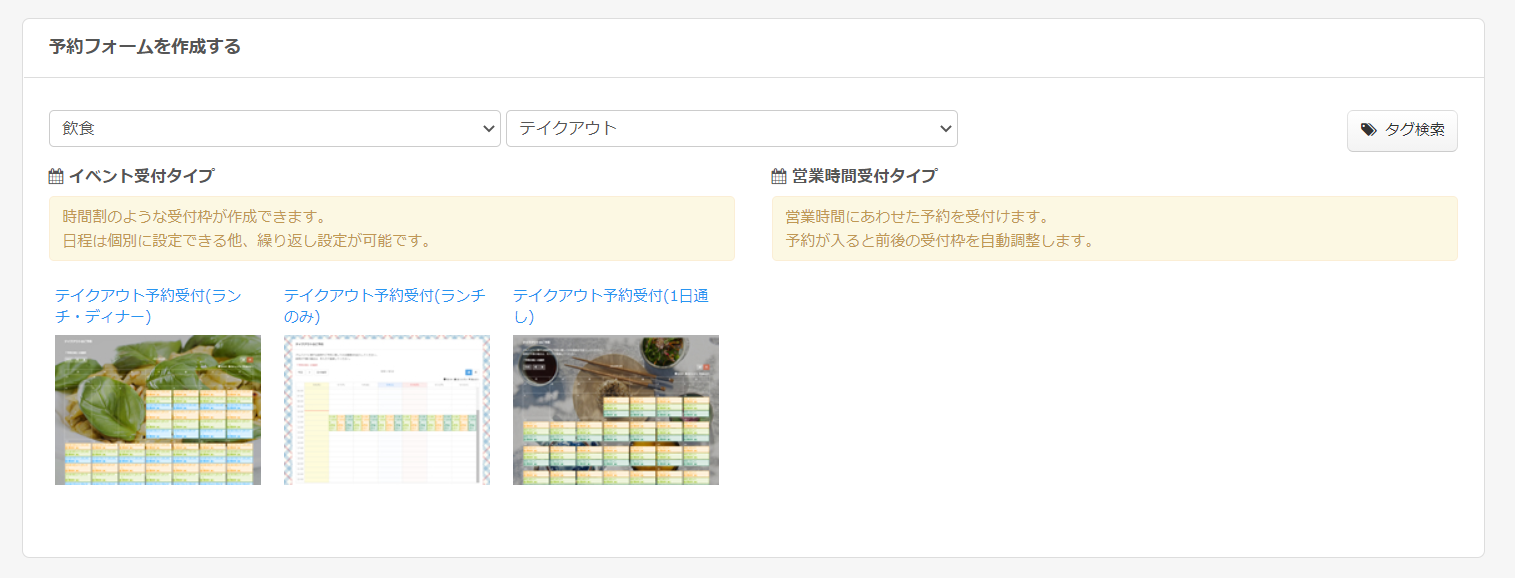This screenshot has width=1515, height=578.
Task: Click the chevron arrow on 飲食 select
Action: pyautogui.click(x=489, y=128)
